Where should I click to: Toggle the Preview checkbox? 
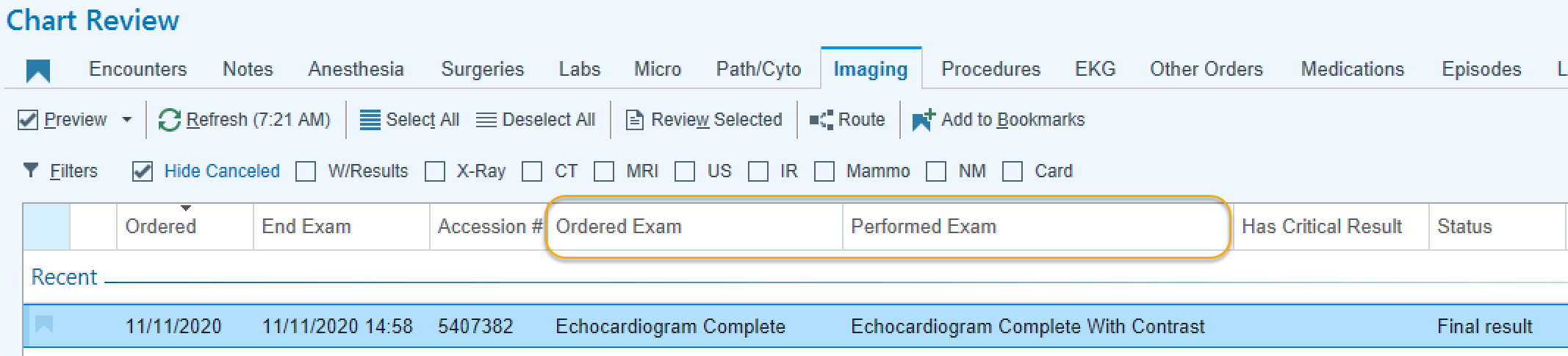(28, 120)
